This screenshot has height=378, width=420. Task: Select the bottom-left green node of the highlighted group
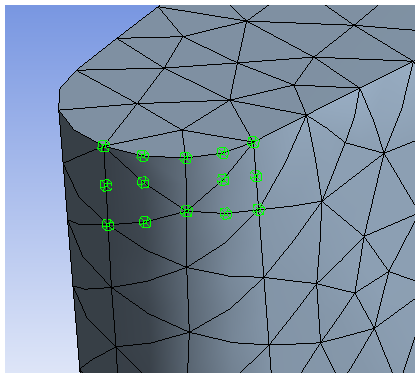(108, 225)
